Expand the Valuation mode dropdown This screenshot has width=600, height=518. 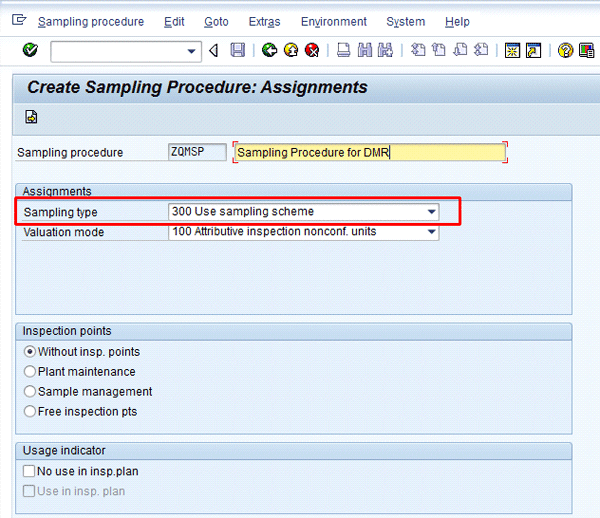point(431,232)
